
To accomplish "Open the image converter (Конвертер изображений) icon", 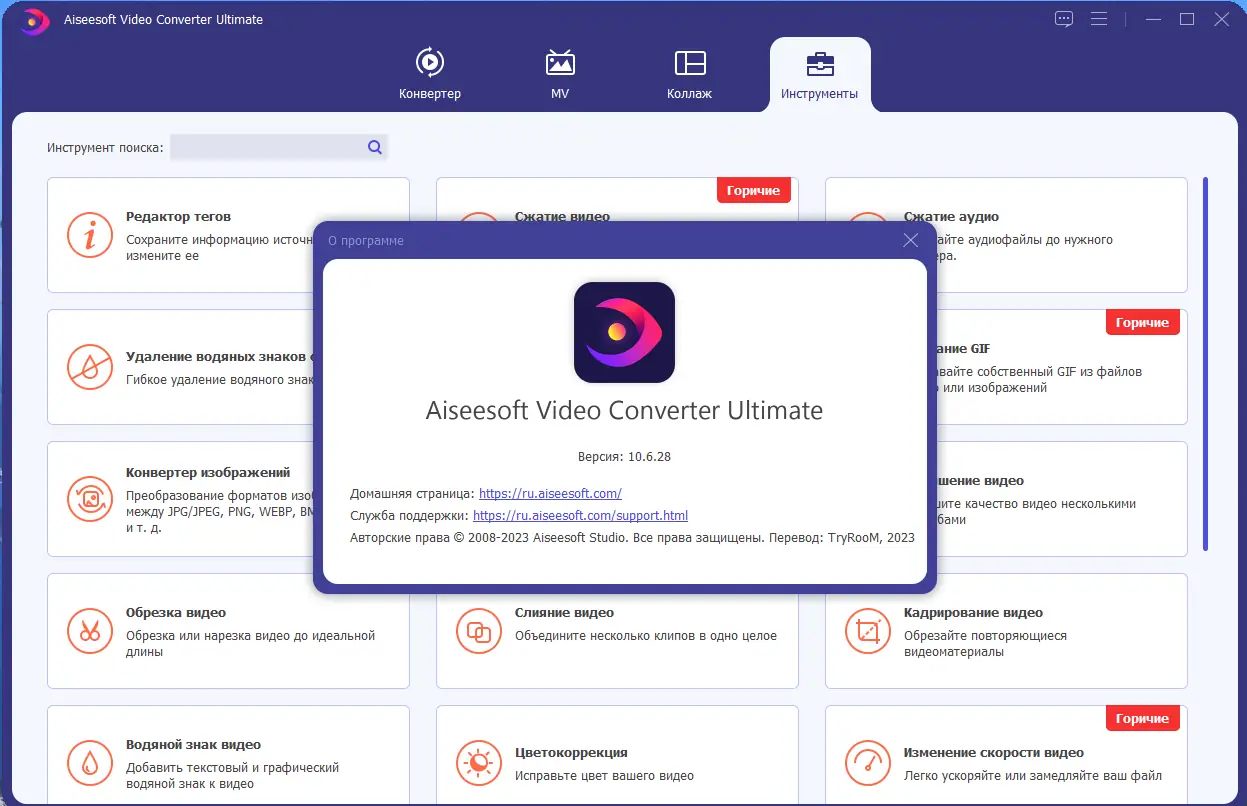I will point(91,500).
